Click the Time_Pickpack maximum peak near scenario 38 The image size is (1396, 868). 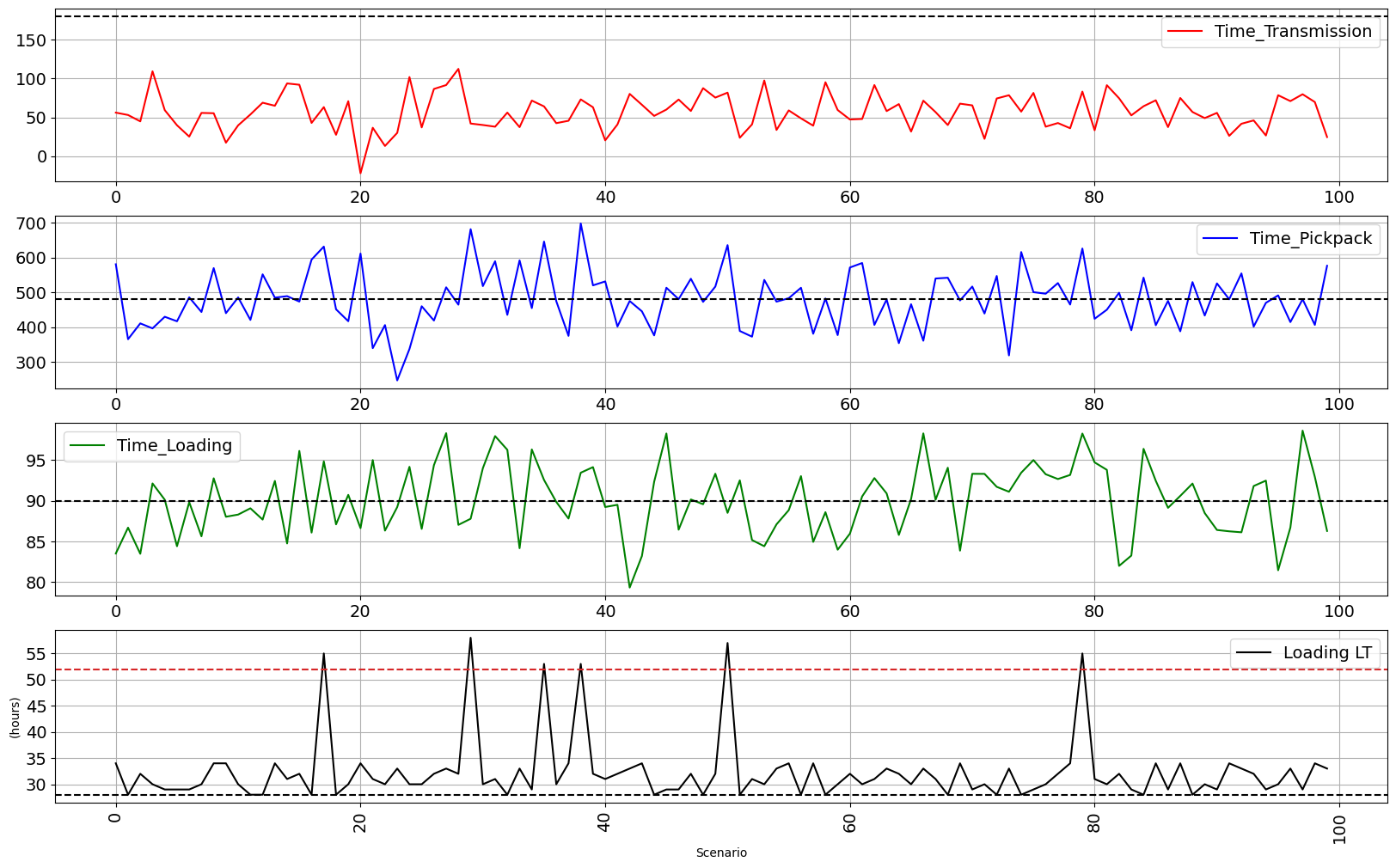(580, 224)
